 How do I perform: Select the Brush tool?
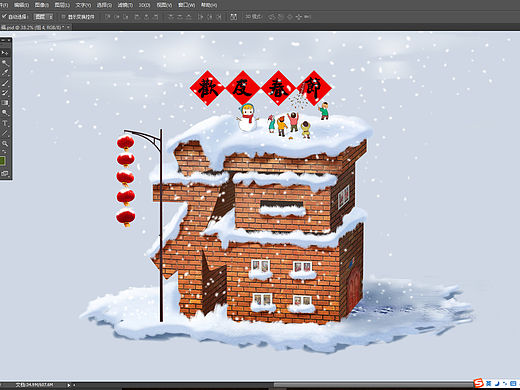click(5, 83)
